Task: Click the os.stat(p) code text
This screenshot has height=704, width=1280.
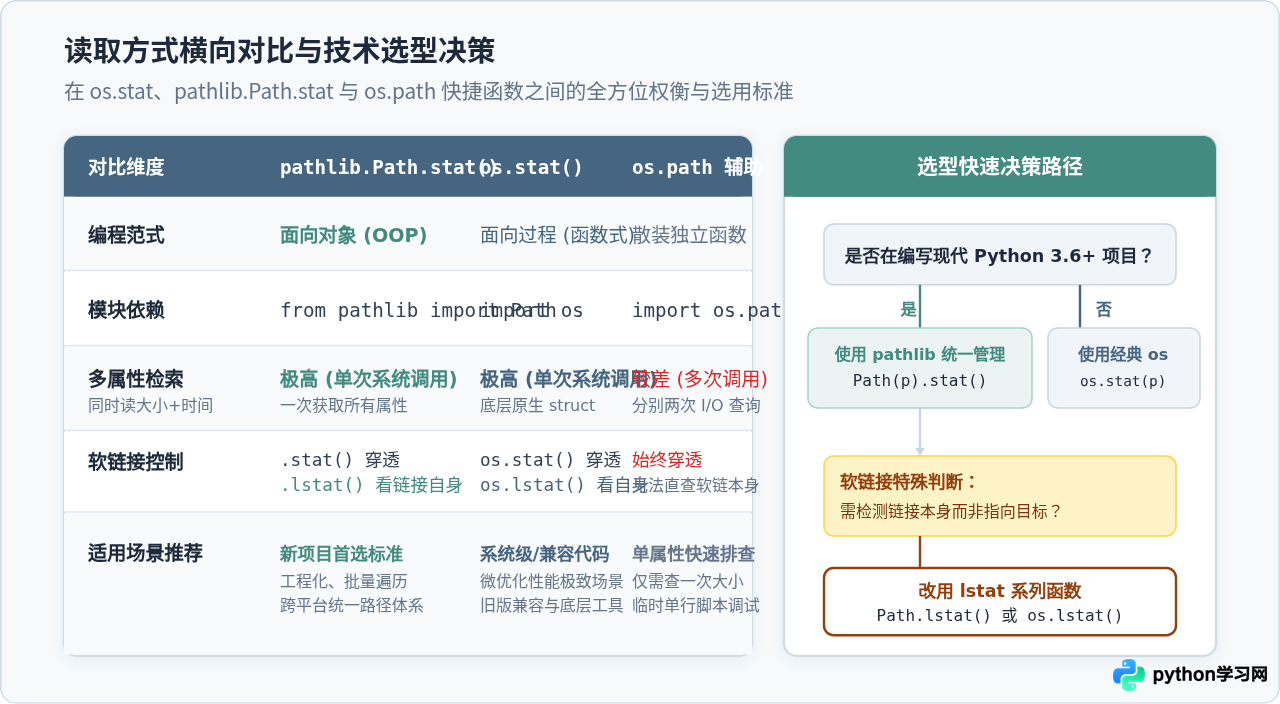Action: tap(1123, 381)
